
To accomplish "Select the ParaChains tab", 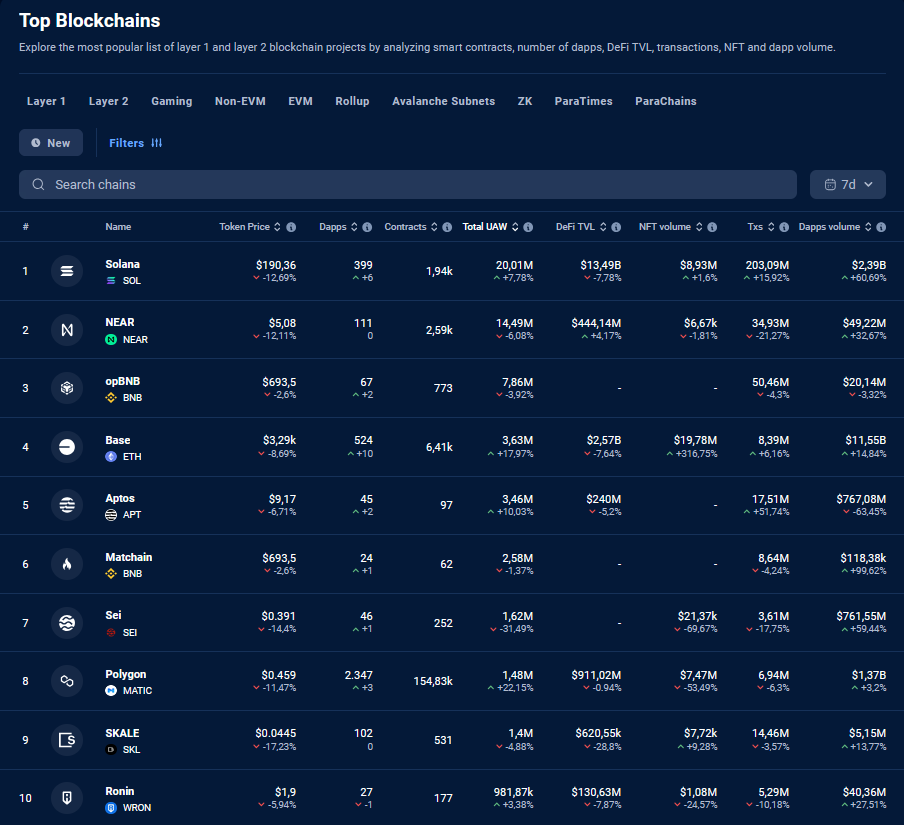I will (666, 101).
